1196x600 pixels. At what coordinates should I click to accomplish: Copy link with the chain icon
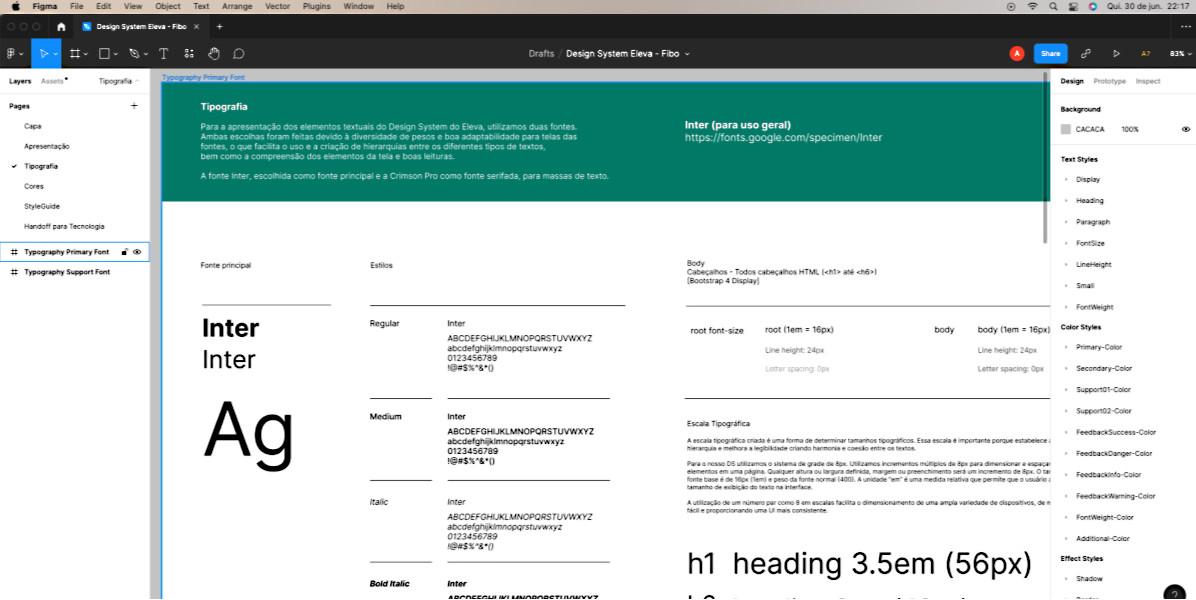coord(1086,53)
